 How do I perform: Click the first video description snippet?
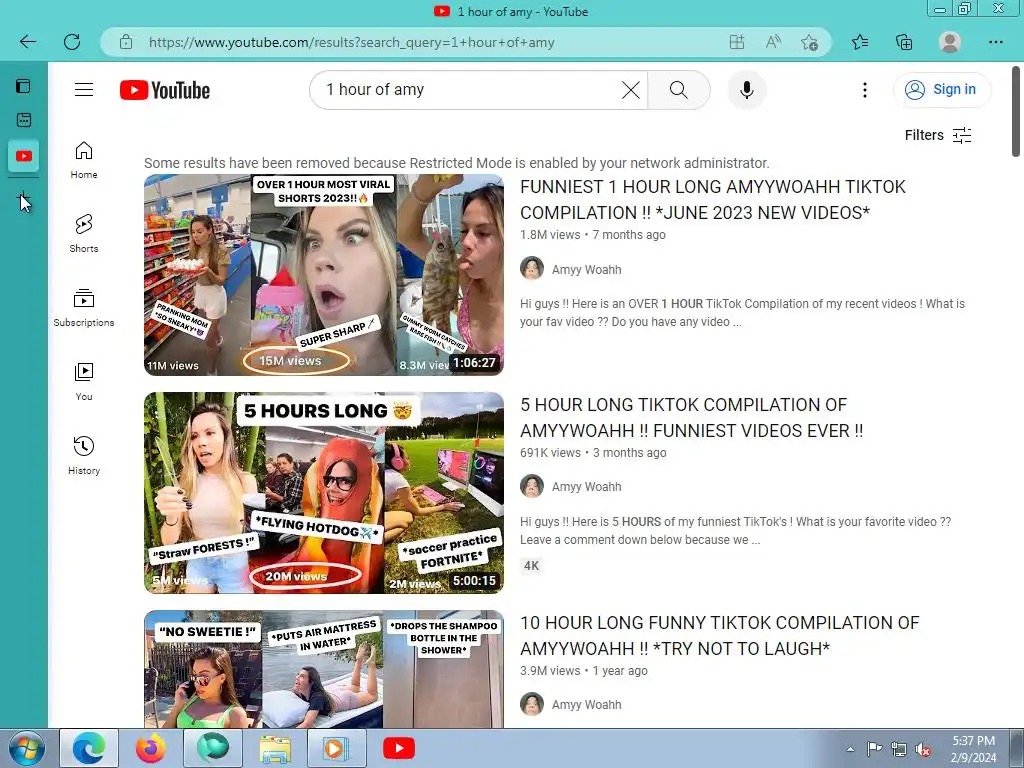pos(742,313)
